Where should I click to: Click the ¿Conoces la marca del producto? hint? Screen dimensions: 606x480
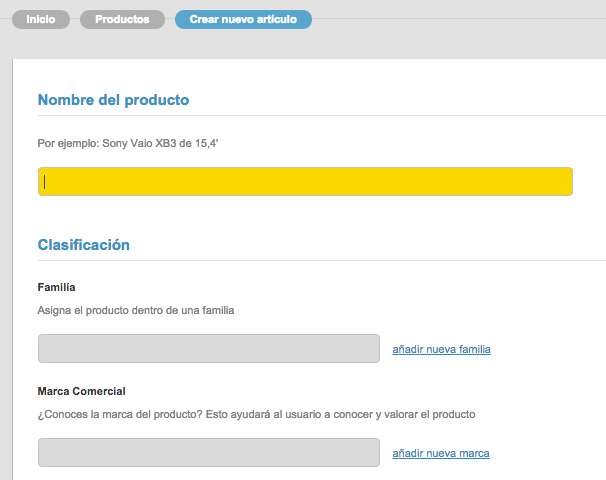pos(256,414)
